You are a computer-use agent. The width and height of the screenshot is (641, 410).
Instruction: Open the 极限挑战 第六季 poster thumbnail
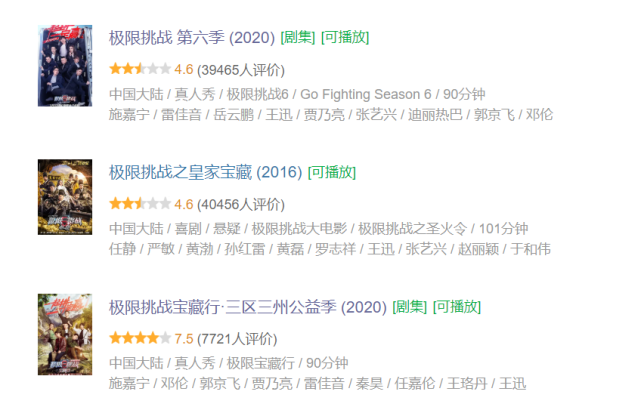click(x=65, y=65)
